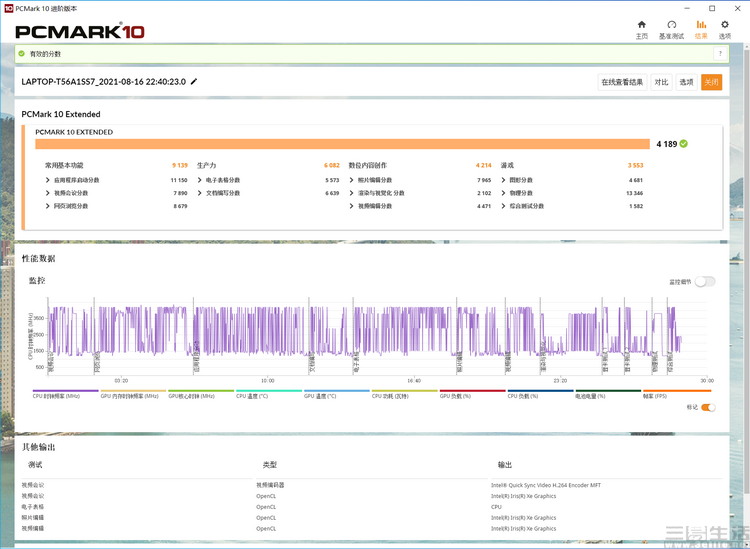Go to the 主页 home icon
750x549 pixels.
(642, 24)
